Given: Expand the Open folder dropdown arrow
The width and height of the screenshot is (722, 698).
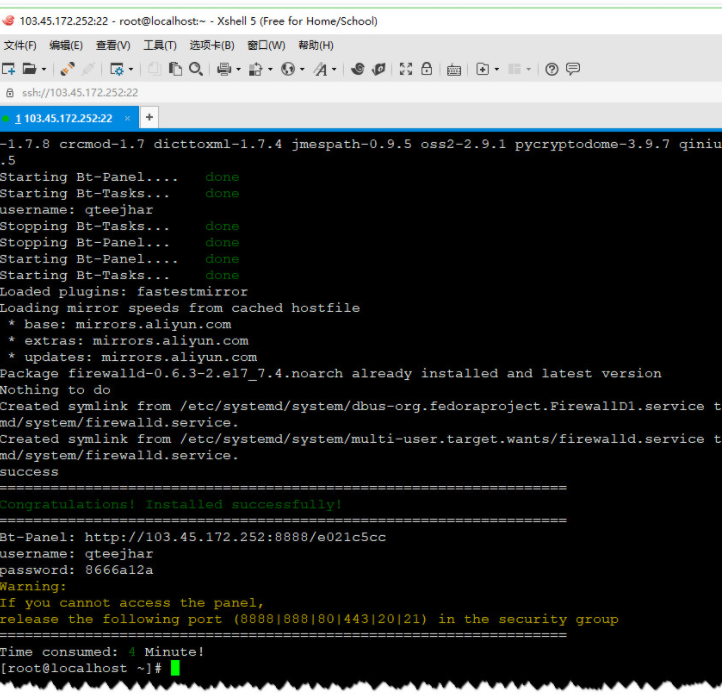Looking at the screenshot, I should 43,69.
